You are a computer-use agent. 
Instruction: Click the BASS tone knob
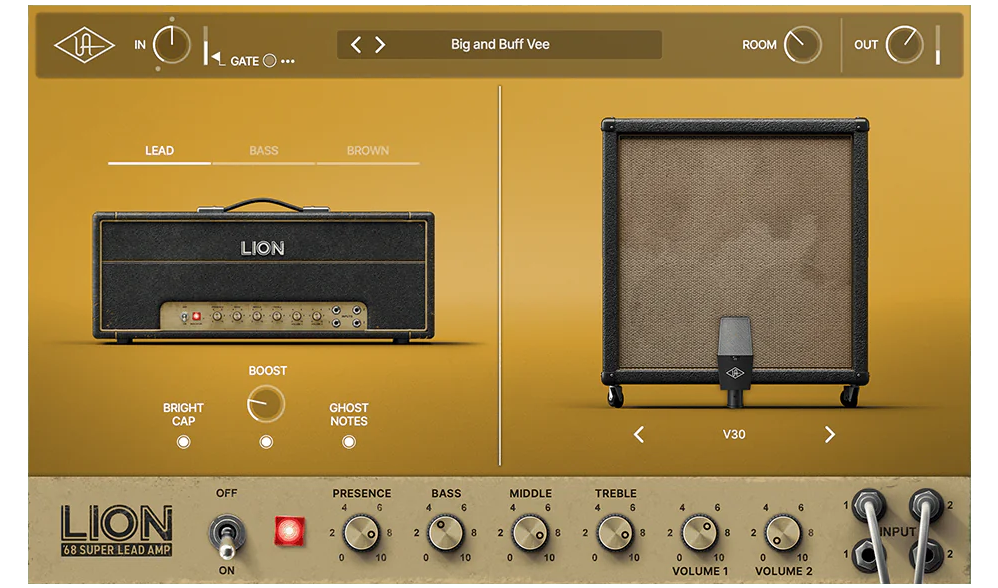[x=445, y=533]
